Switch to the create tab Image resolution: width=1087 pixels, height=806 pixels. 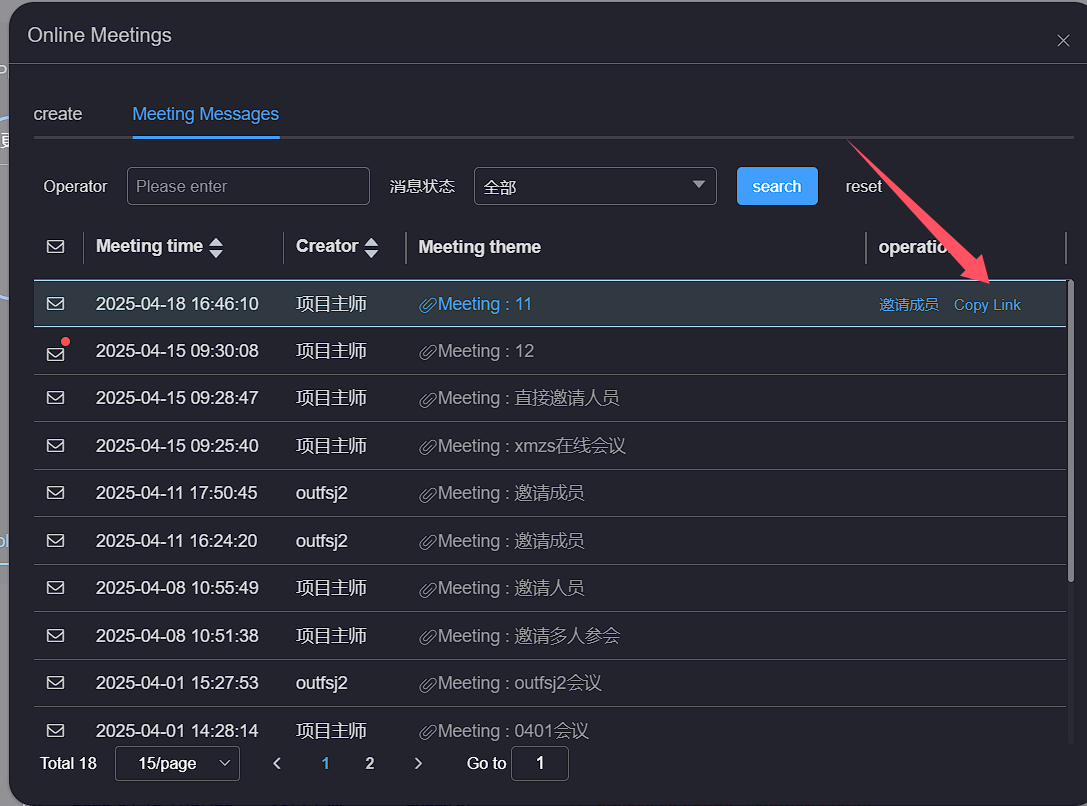point(58,114)
